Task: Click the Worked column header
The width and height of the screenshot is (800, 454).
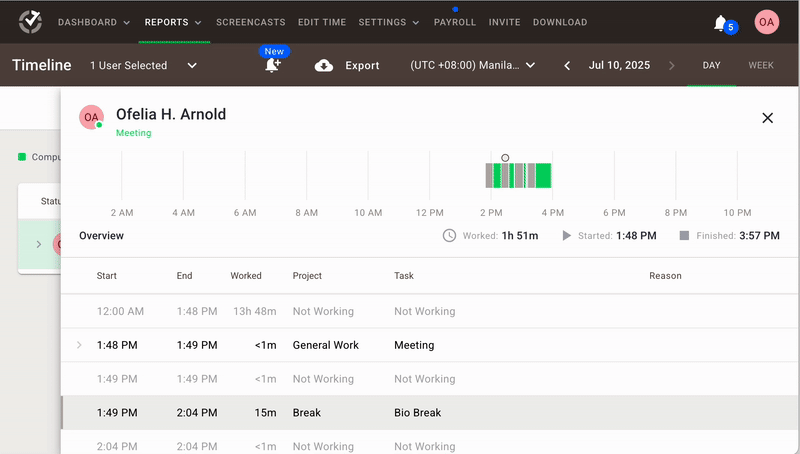Action: coord(245,275)
